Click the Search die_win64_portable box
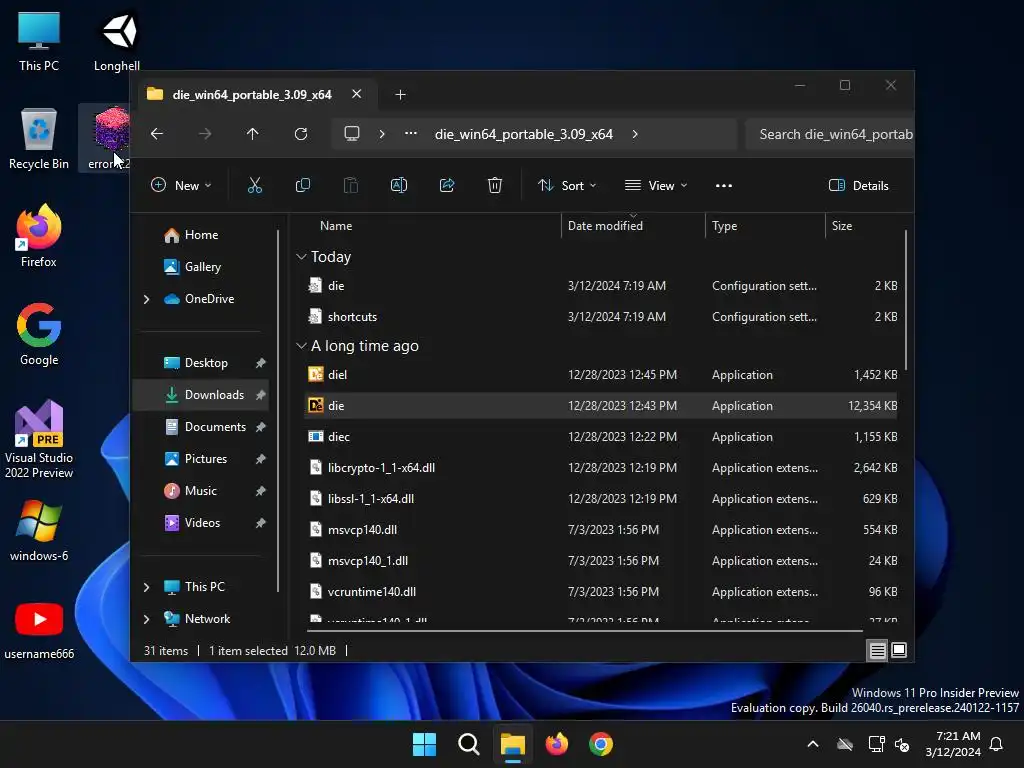Image resolution: width=1024 pixels, height=768 pixels. tap(829, 134)
